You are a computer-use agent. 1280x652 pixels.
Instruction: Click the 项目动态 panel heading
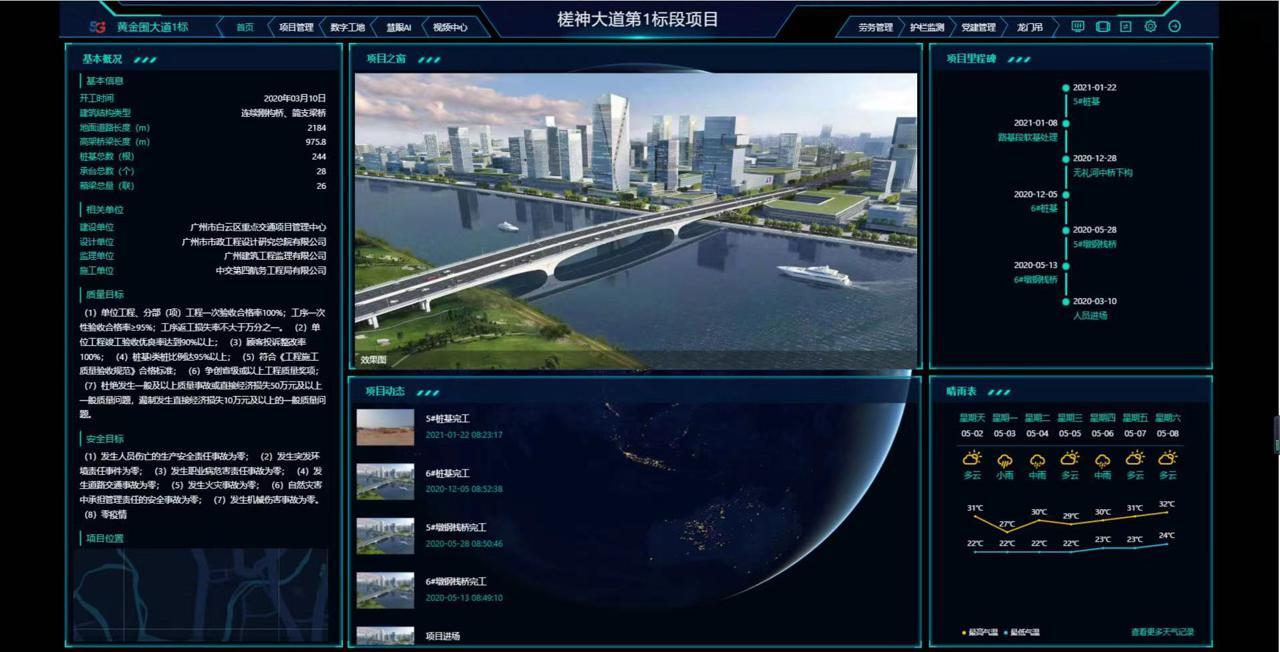(385, 391)
